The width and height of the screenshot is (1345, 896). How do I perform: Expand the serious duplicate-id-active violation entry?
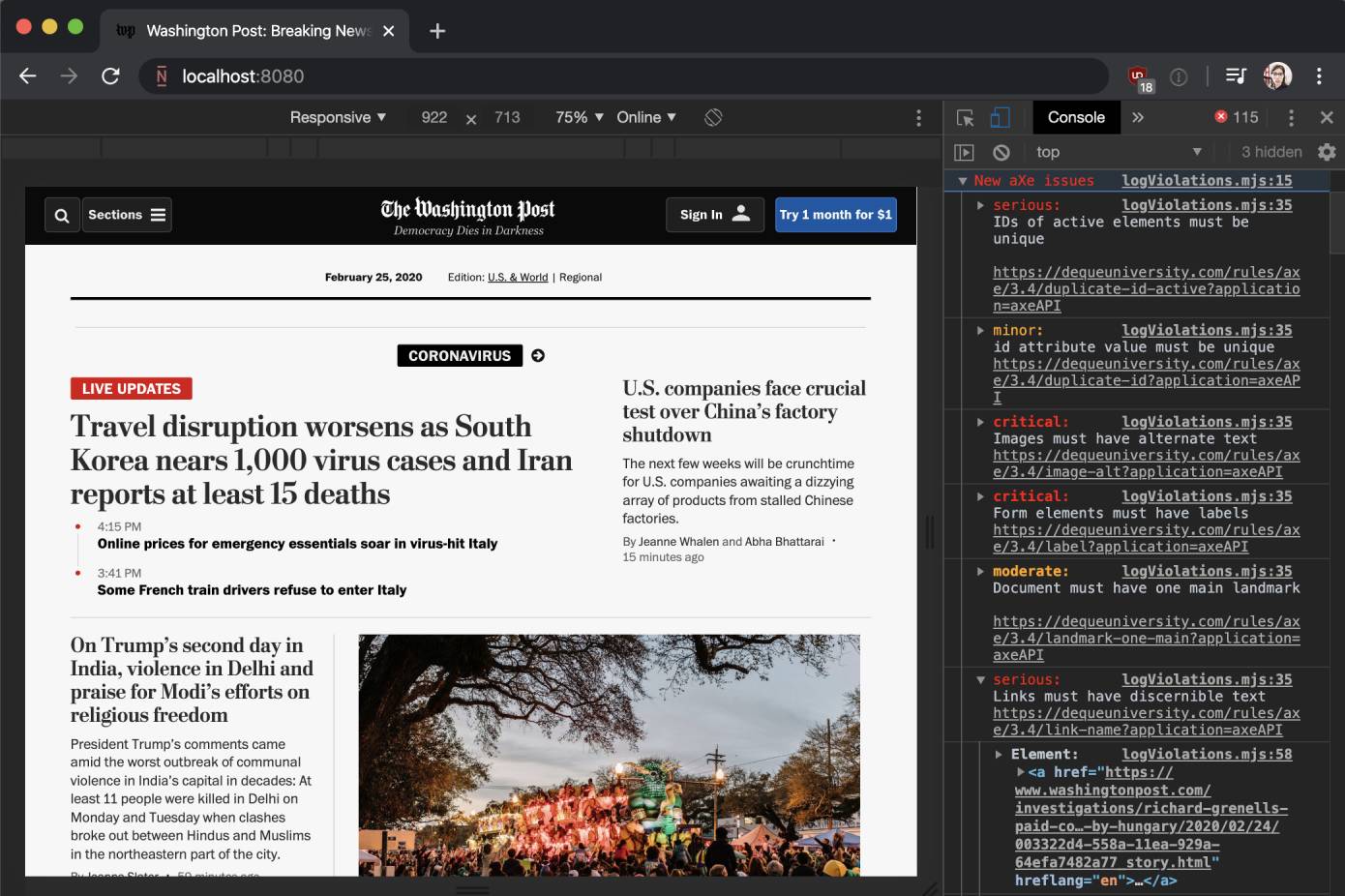(x=980, y=204)
